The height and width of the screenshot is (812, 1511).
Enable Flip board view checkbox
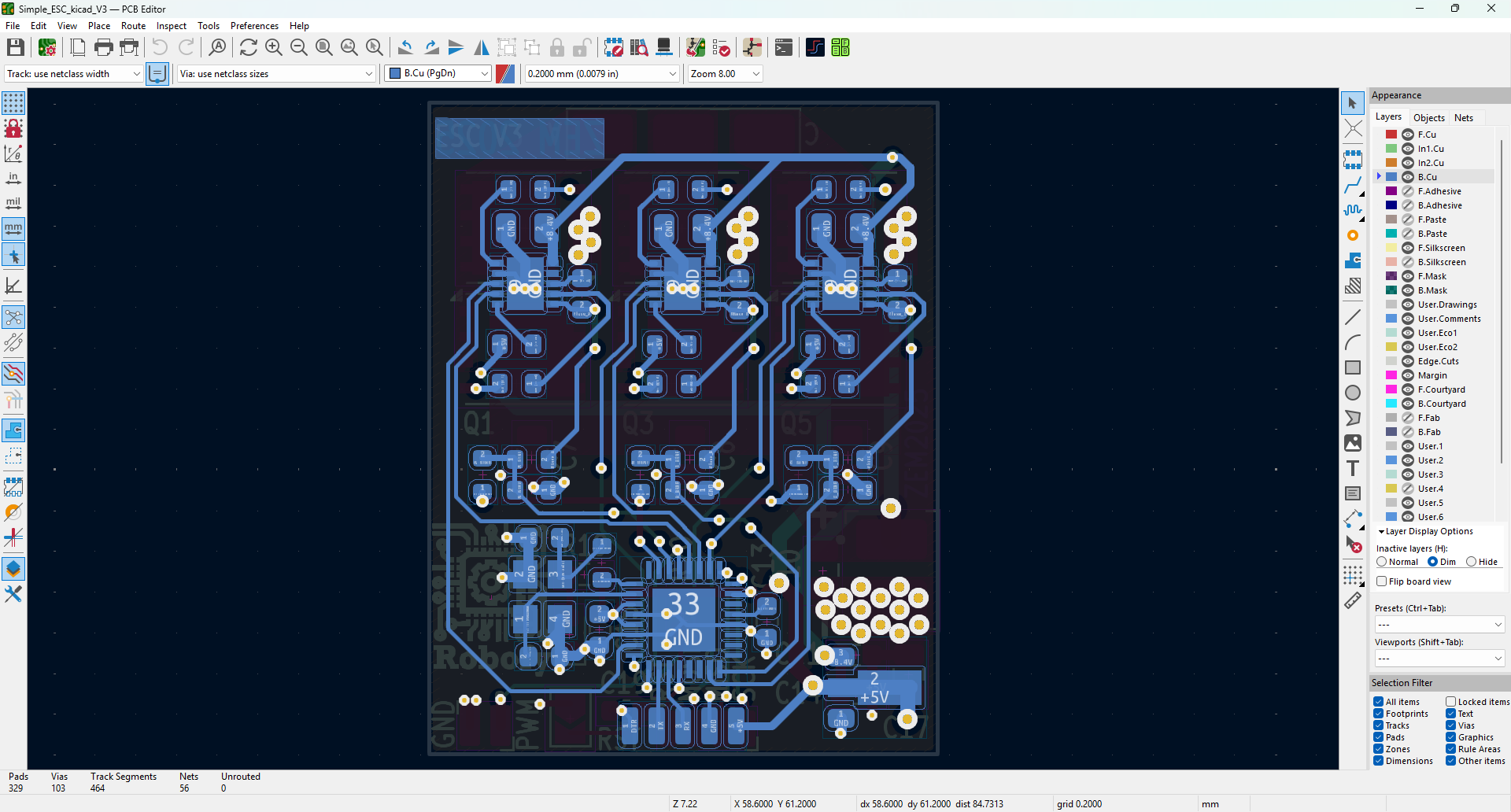point(1381,581)
